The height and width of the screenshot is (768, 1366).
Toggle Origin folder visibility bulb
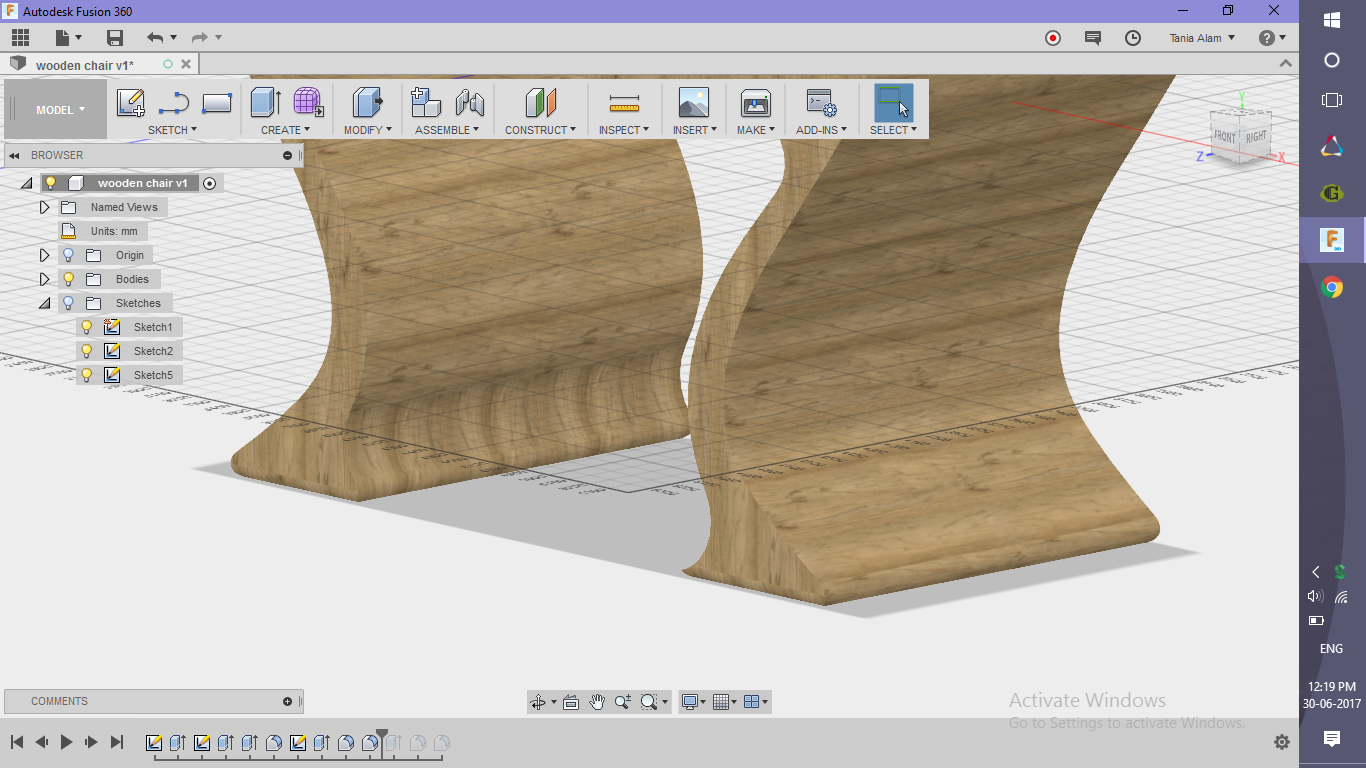click(69, 255)
